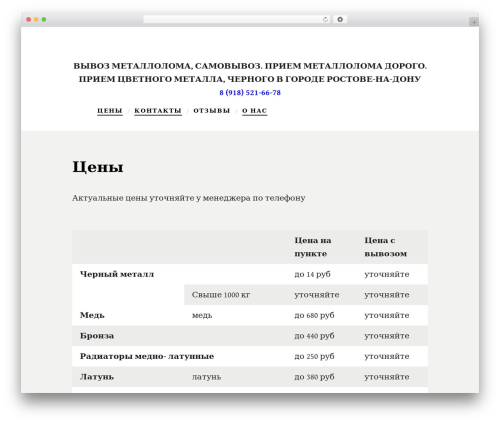Click the red close window dot

pyautogui.click(x=29, y=20)
